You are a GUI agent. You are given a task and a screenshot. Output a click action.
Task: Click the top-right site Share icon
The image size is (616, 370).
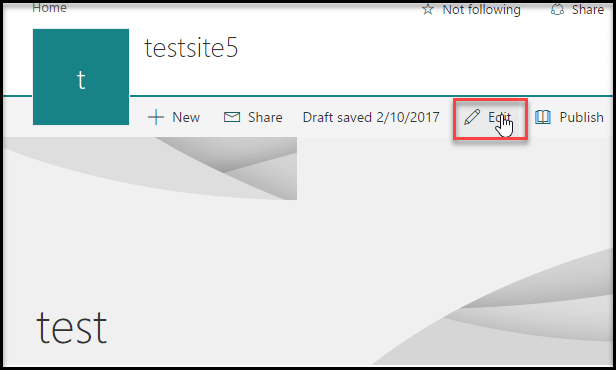tap(557, 9)
